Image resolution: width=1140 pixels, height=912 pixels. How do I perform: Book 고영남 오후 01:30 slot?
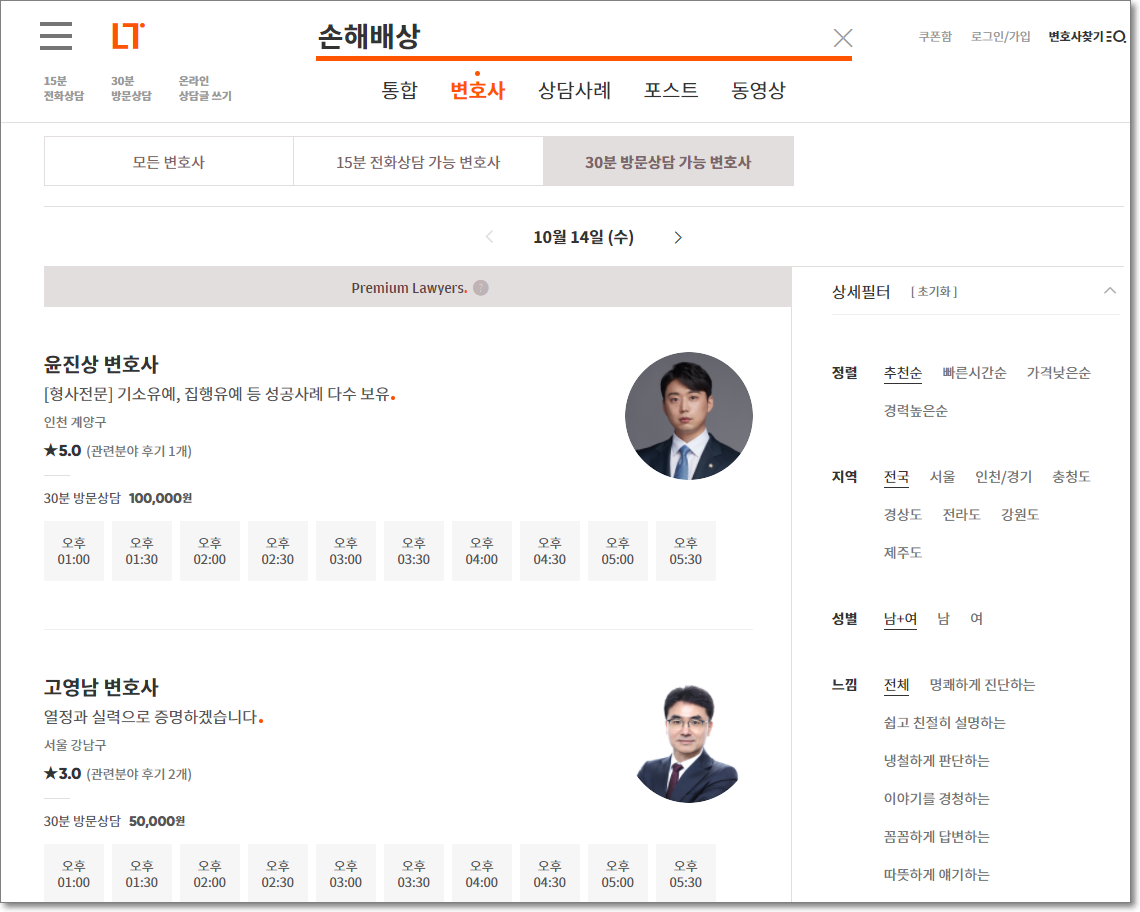pos(142,873)
